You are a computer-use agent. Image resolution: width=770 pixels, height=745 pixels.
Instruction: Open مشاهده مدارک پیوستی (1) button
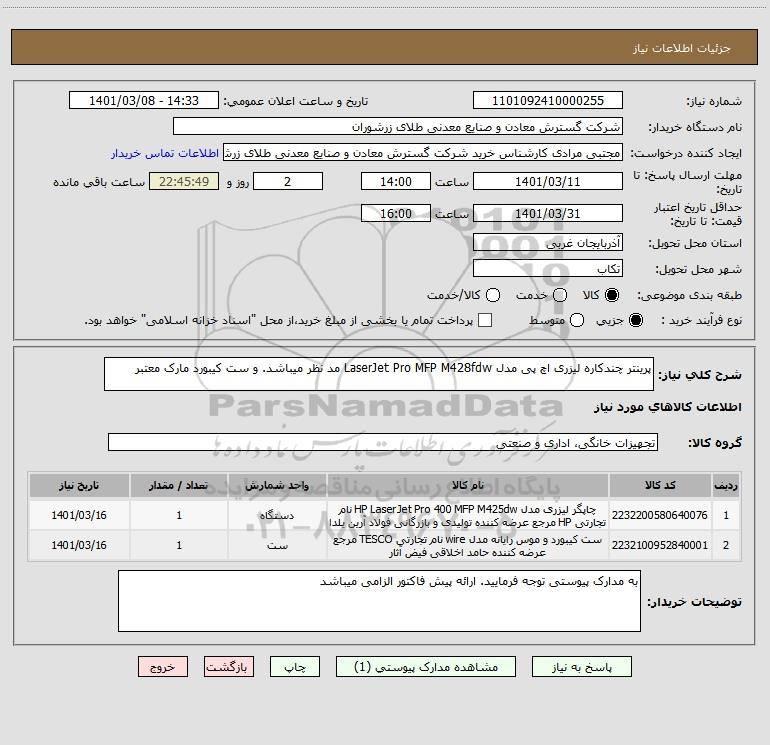(426, 667)
